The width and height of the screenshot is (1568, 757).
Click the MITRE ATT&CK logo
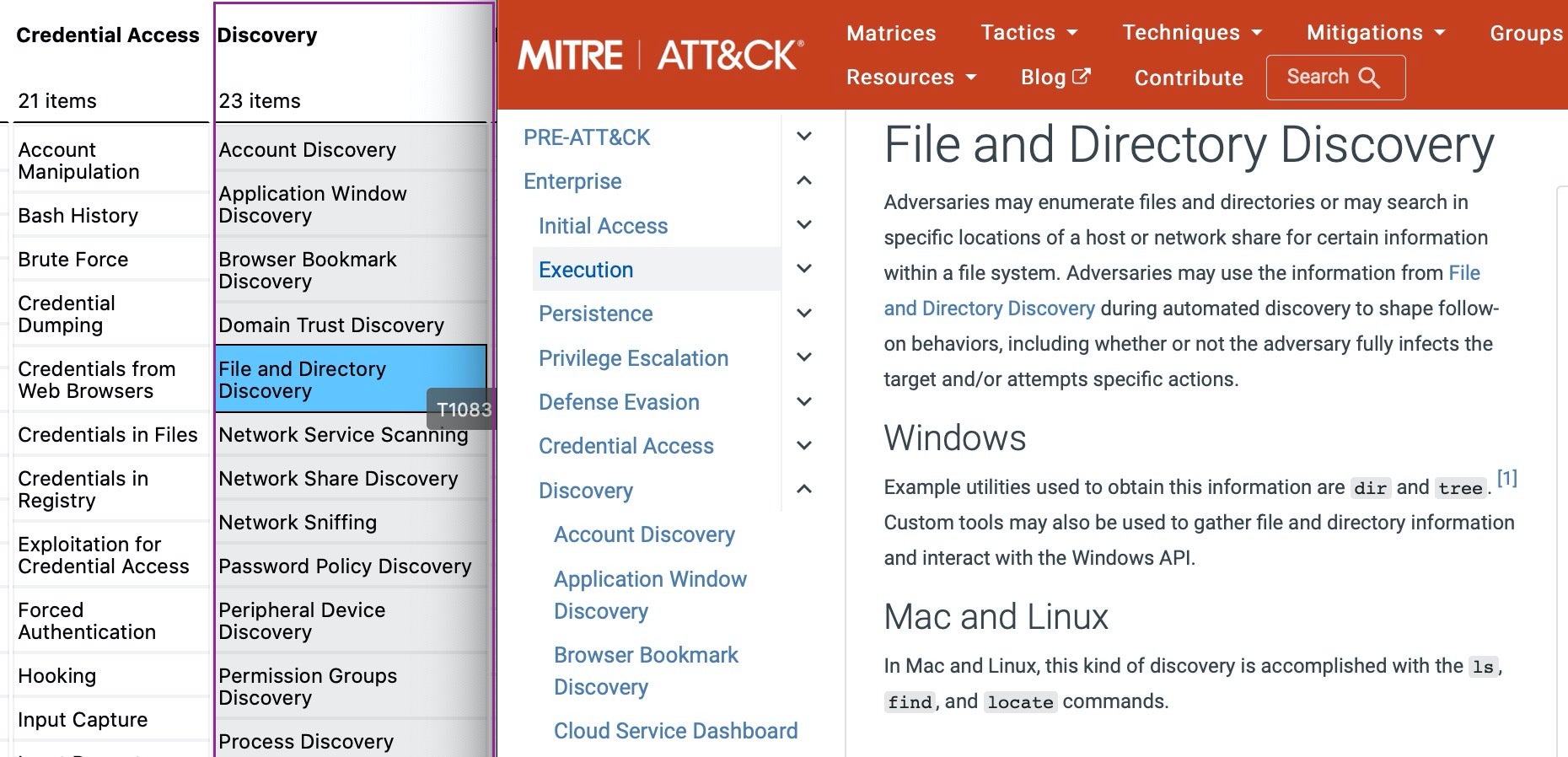pos(660,56)
